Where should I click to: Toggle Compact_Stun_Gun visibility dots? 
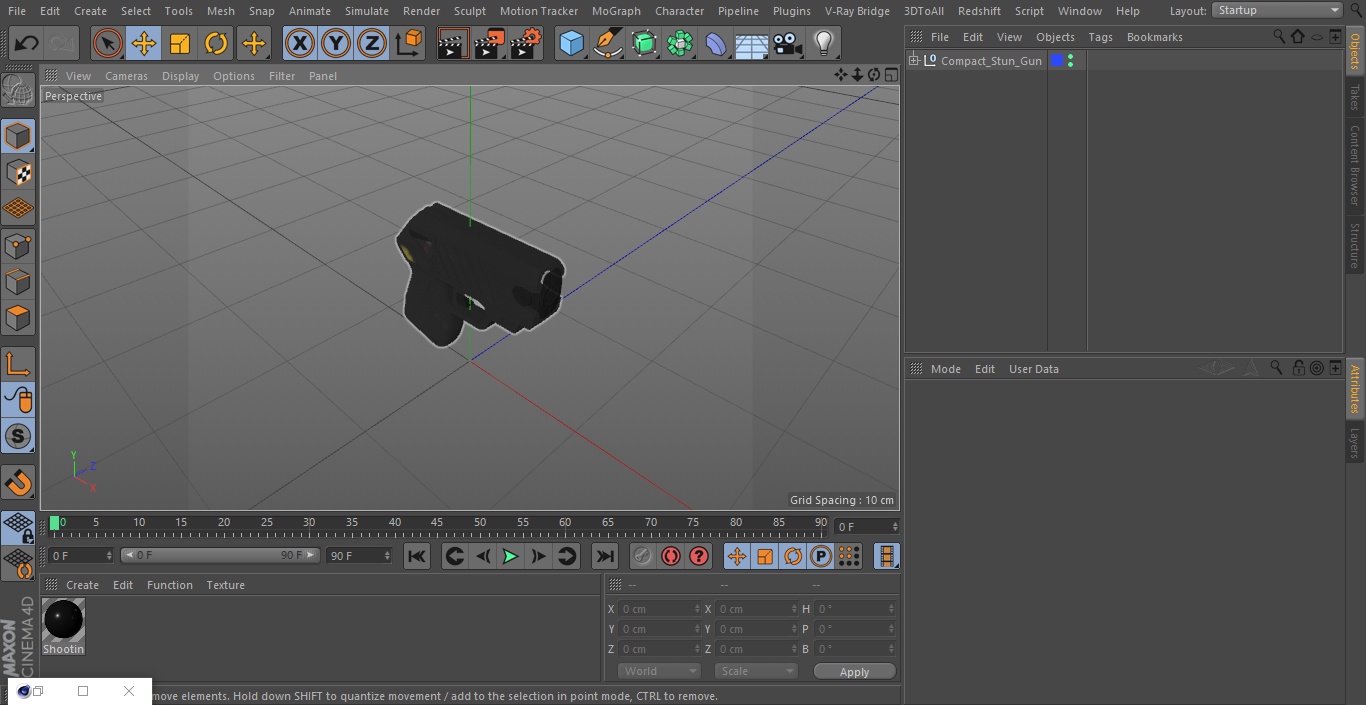tap(1071, 61)
